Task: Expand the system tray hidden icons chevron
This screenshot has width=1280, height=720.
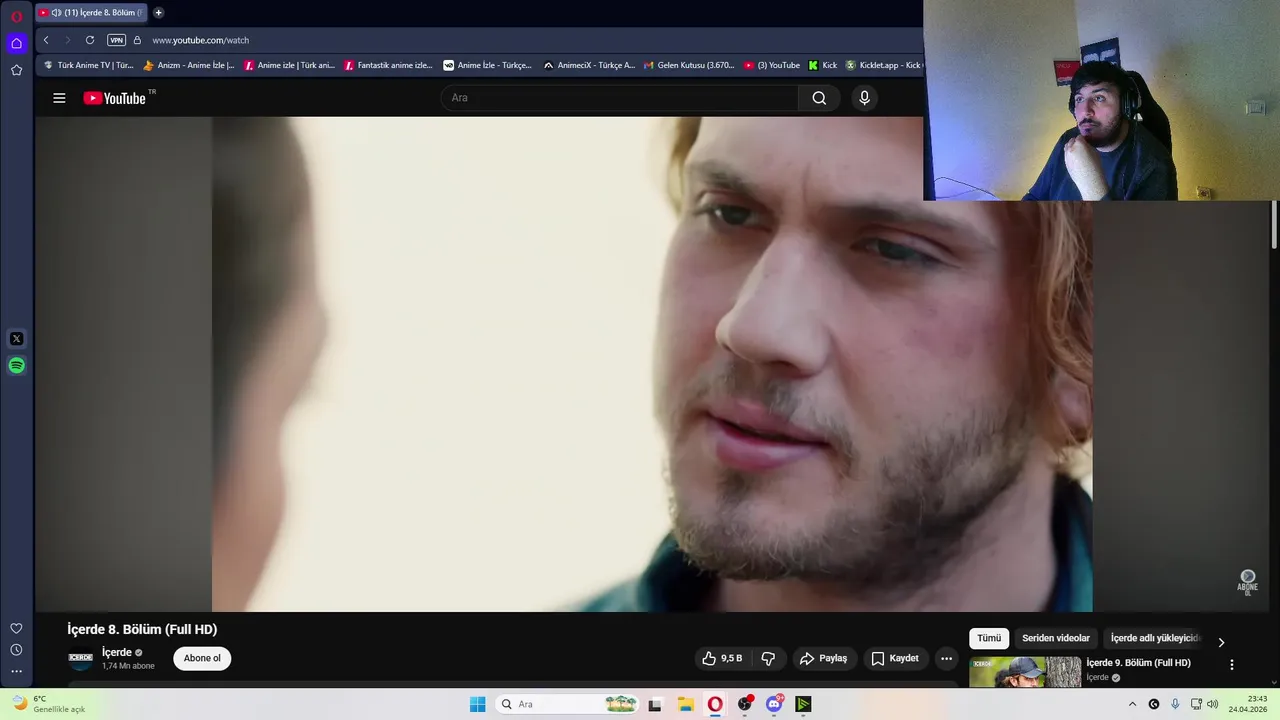Action: [1132, 704]
